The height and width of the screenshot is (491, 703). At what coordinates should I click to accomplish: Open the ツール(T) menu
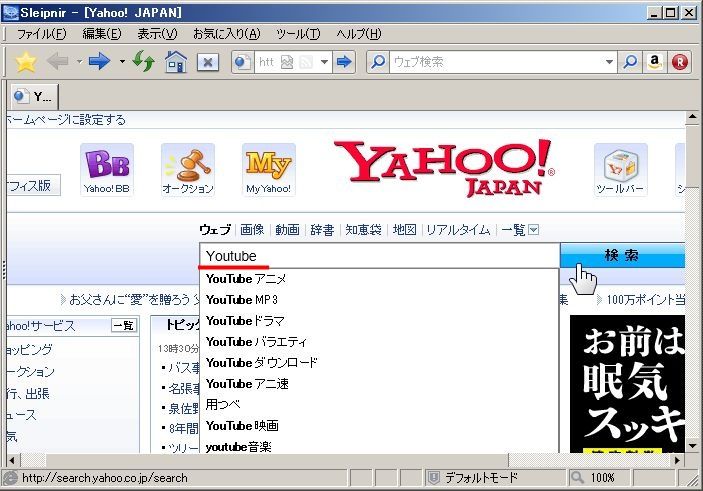(x=298, y=34)
